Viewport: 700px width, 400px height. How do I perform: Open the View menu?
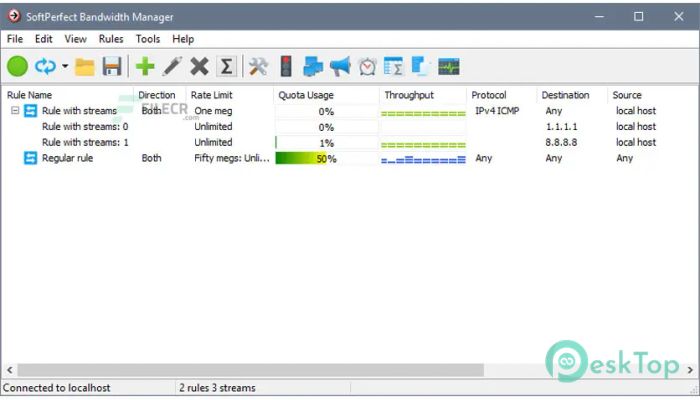pos(75,39)
